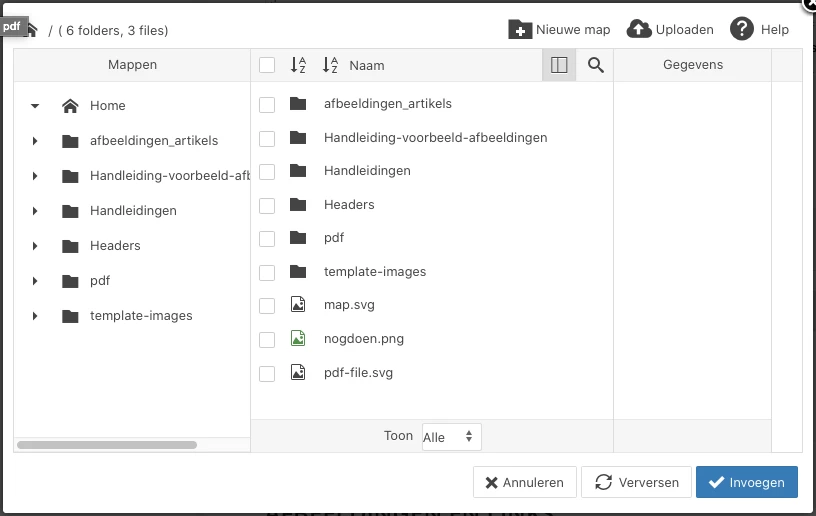The image size is (816, 516).
Task: Click tree folder icon for afbeeldingen_artikels
Action: [70, 141]
